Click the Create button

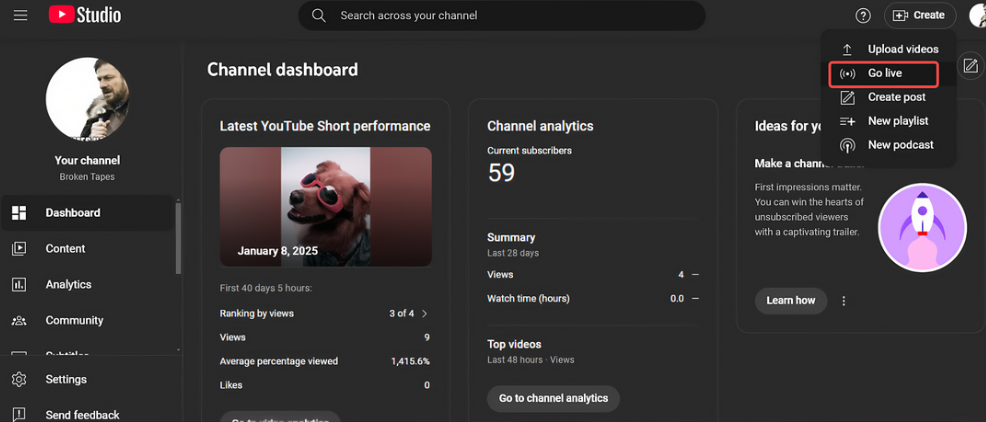click(920, 16)
